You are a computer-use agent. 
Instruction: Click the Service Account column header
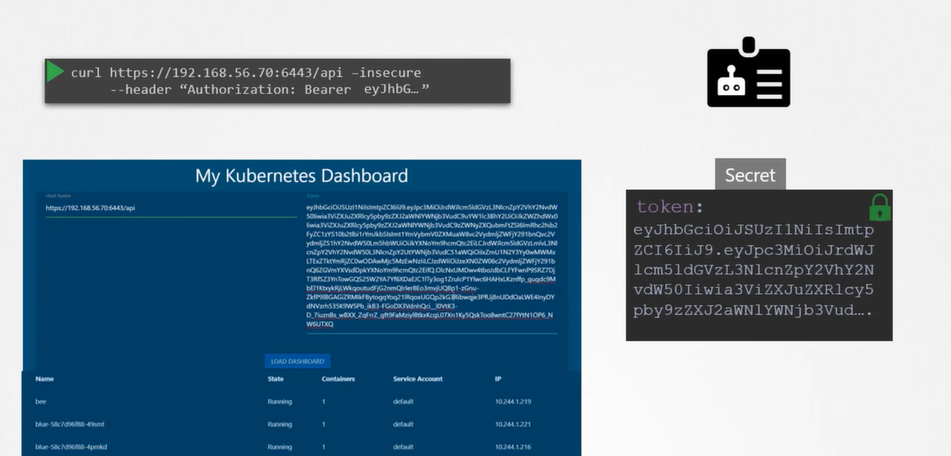coord(417,379)
